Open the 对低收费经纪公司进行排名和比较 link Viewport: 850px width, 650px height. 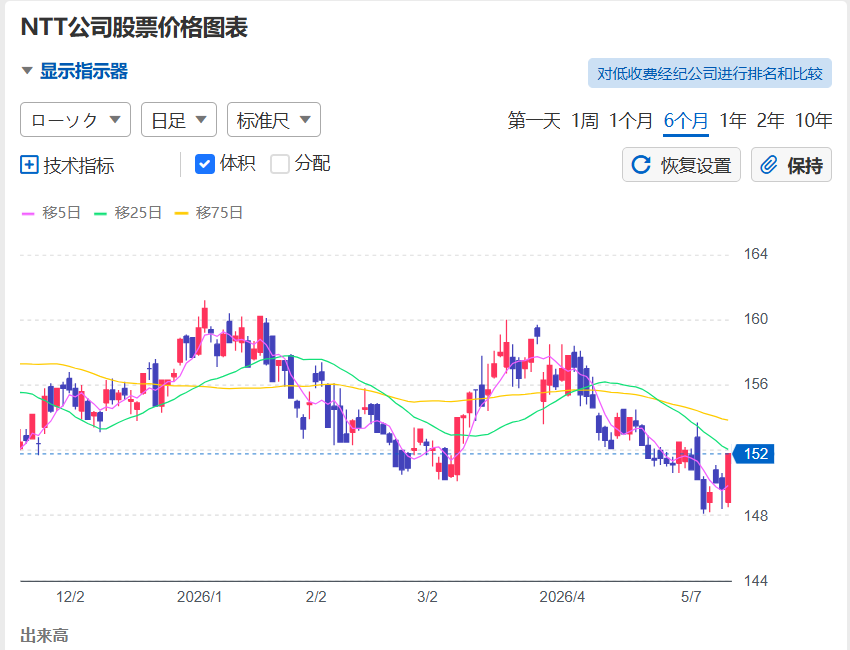[710, 73]
